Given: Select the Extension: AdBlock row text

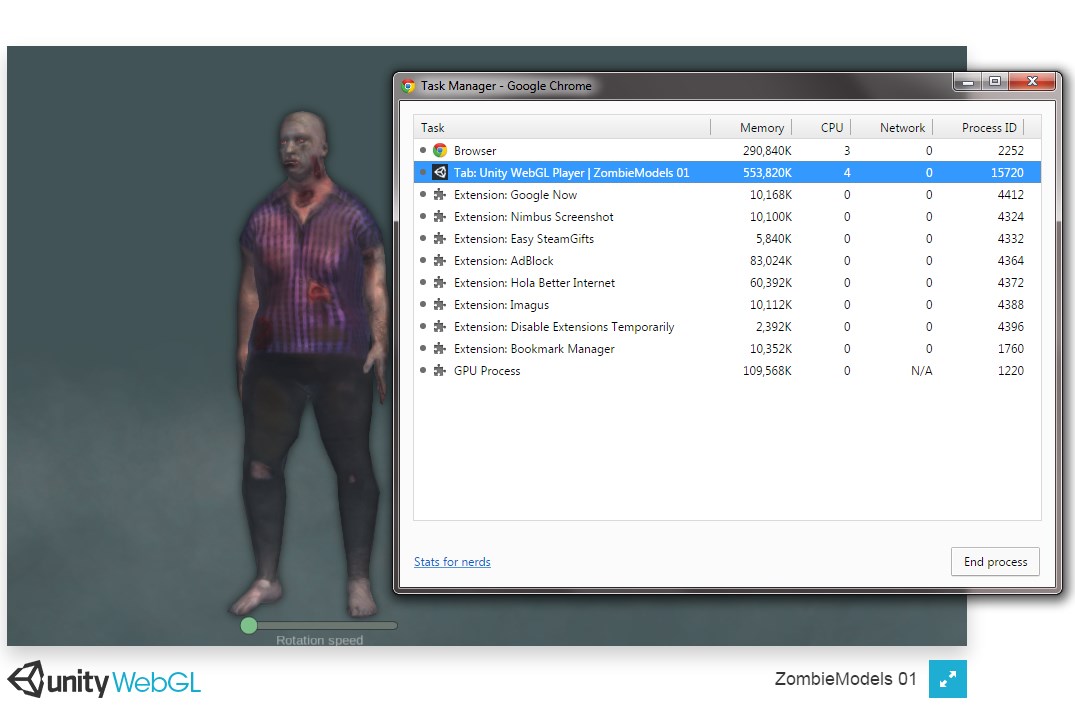Looking at the screenshot, I should tap(503, 261).
